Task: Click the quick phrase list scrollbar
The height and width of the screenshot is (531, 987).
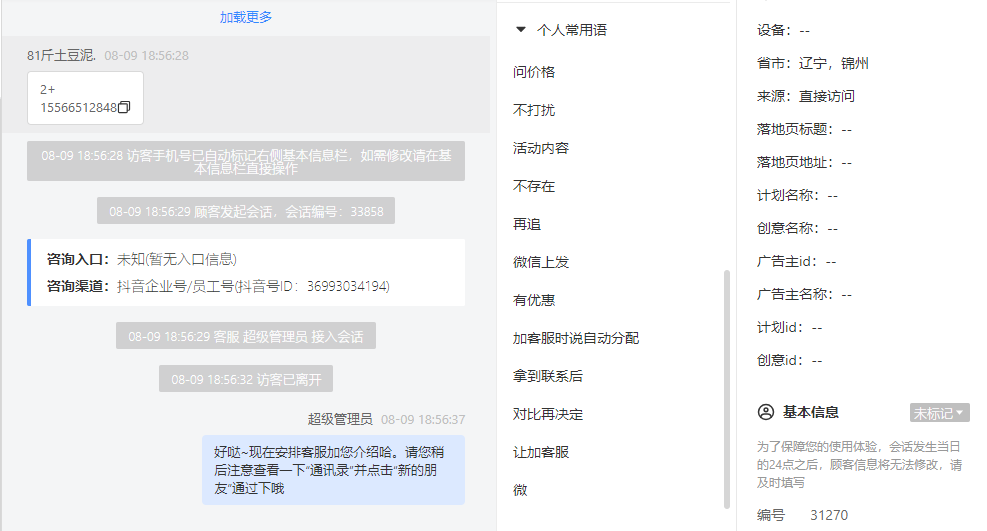Action: tap(726, 389)
